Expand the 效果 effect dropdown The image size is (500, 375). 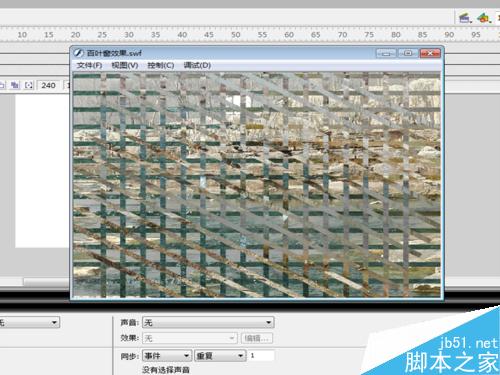(190, 338)
